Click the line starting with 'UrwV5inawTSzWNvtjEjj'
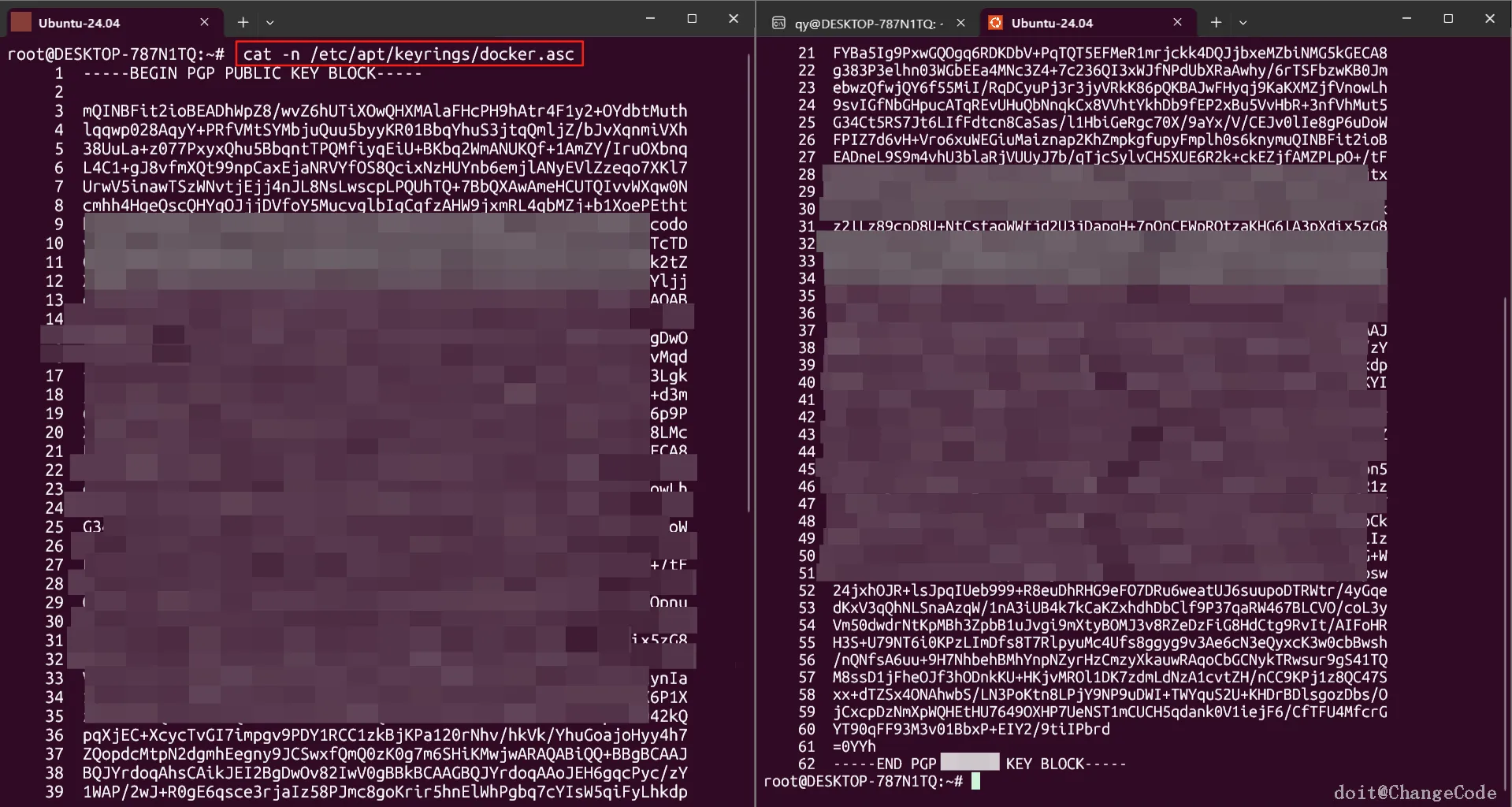This screenshot has width=1512, height=807. (385, 187)
